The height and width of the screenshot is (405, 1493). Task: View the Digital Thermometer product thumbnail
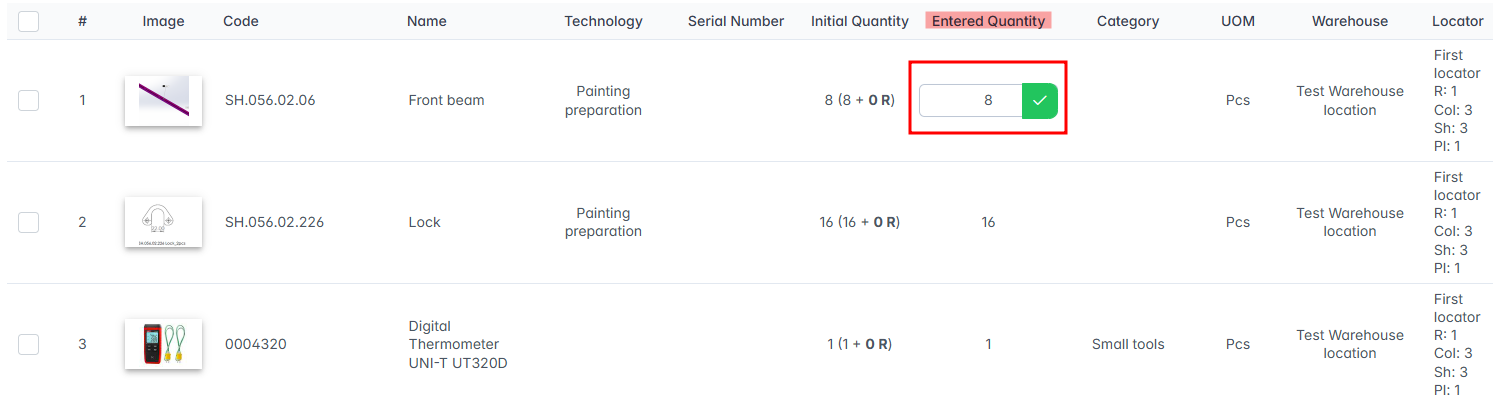163,344
